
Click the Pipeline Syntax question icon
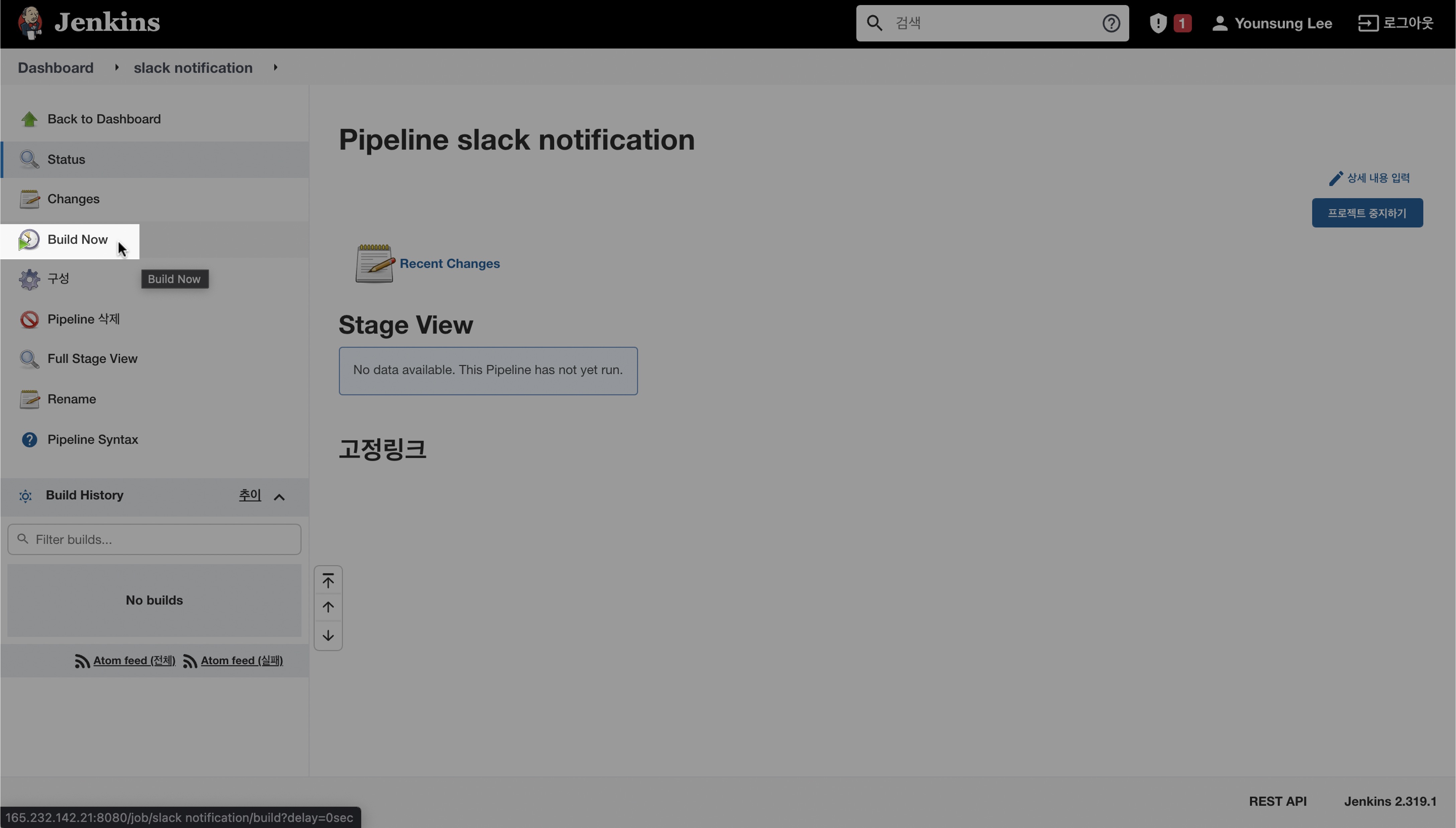point(29,440)
